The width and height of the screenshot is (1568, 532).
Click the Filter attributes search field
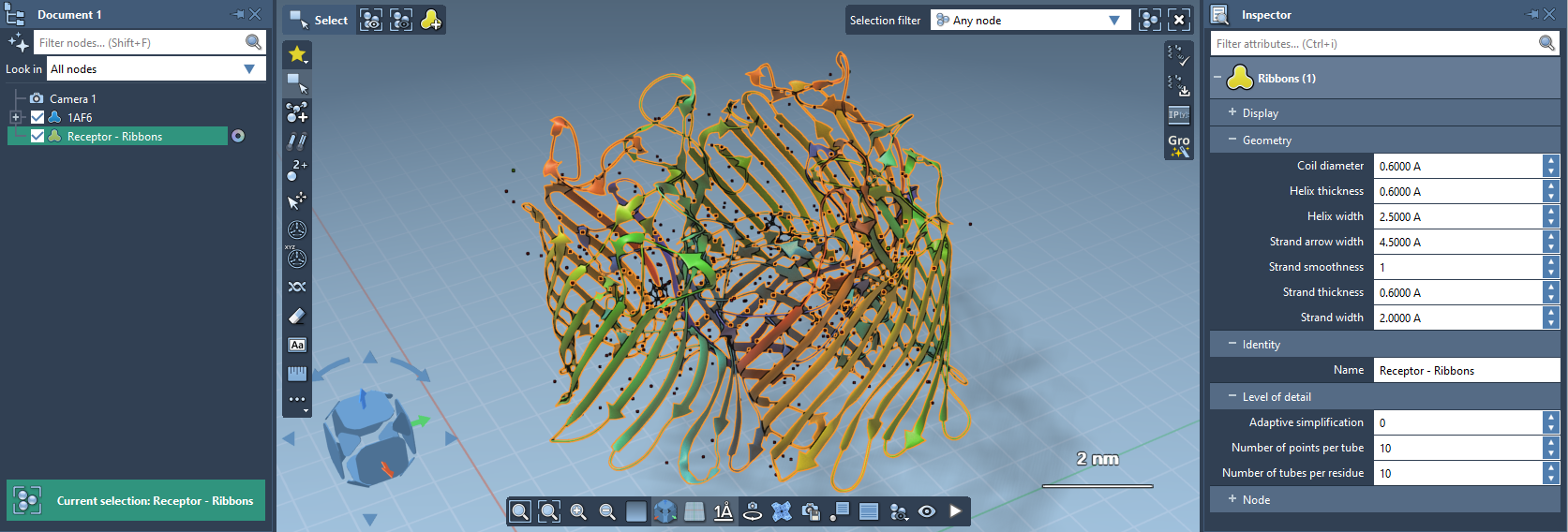coord(1374,44)
